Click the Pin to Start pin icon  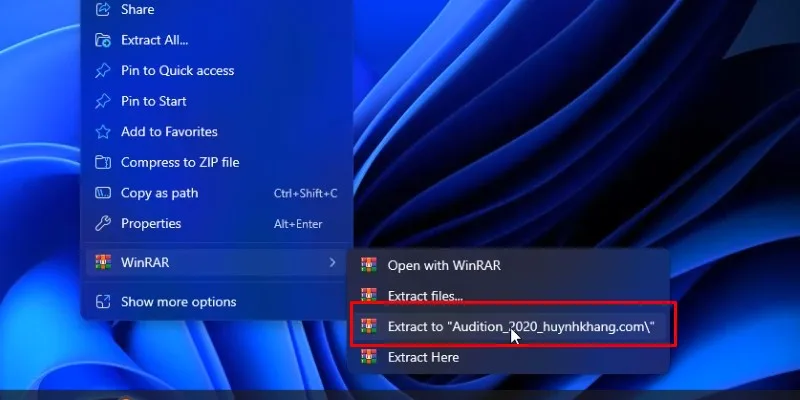point(103,101)
